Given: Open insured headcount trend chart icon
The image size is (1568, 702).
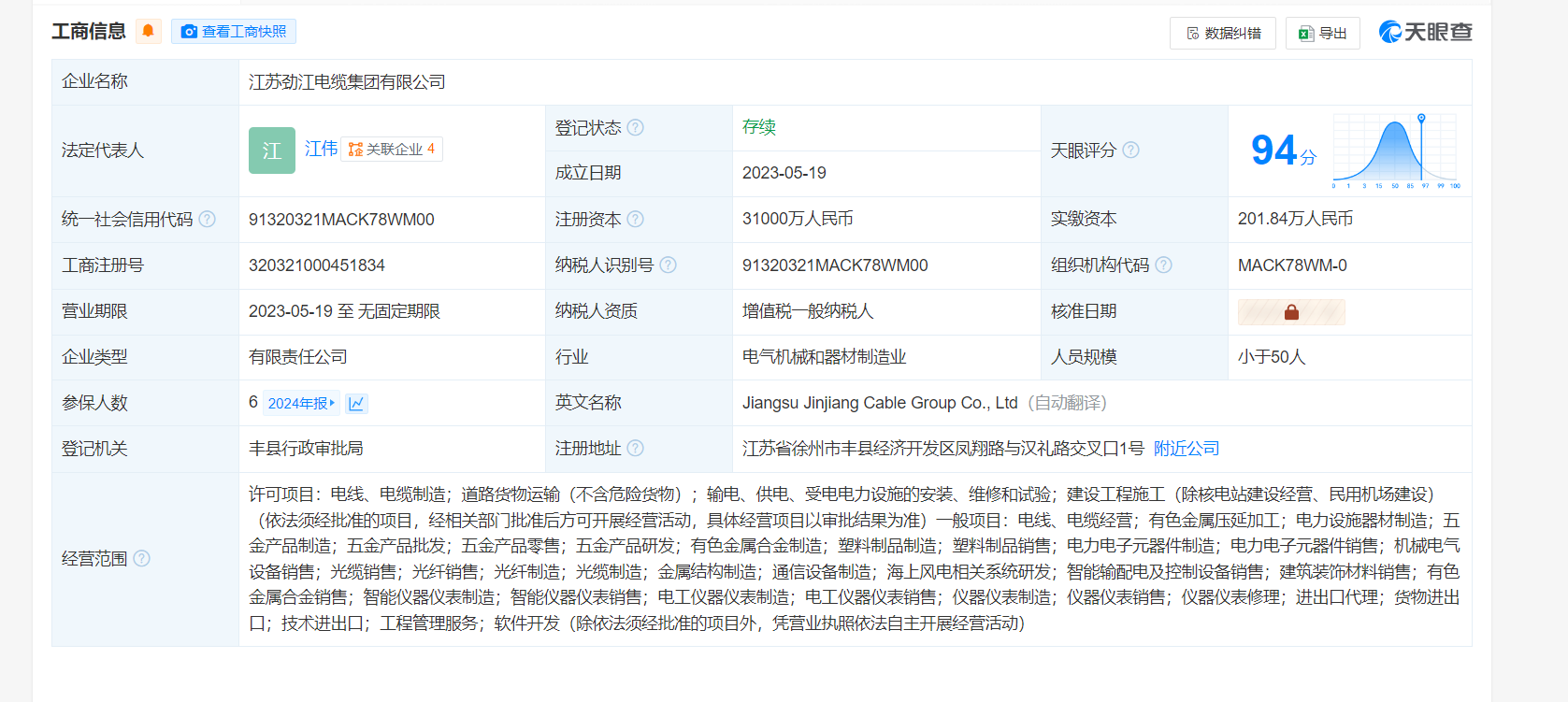Looking at the screenshot, I should coord(356,403).
